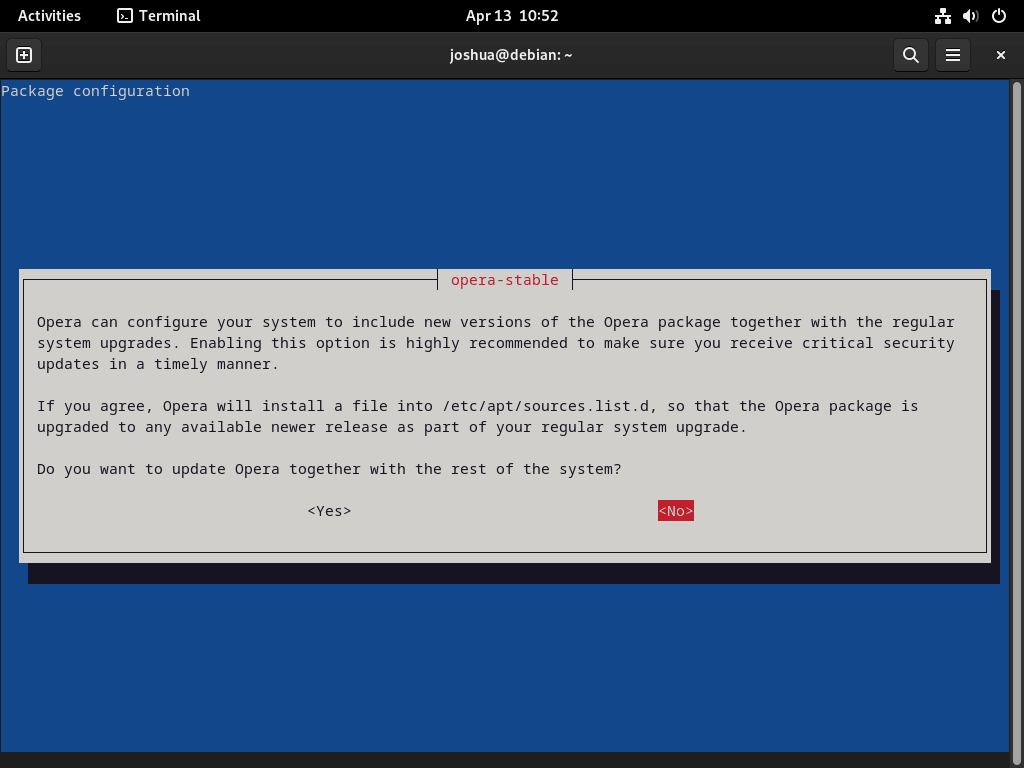The image size is (1024, 768).
Task: Select the <Yes> option
Action: pyautogui.click(x=329, y=511)
